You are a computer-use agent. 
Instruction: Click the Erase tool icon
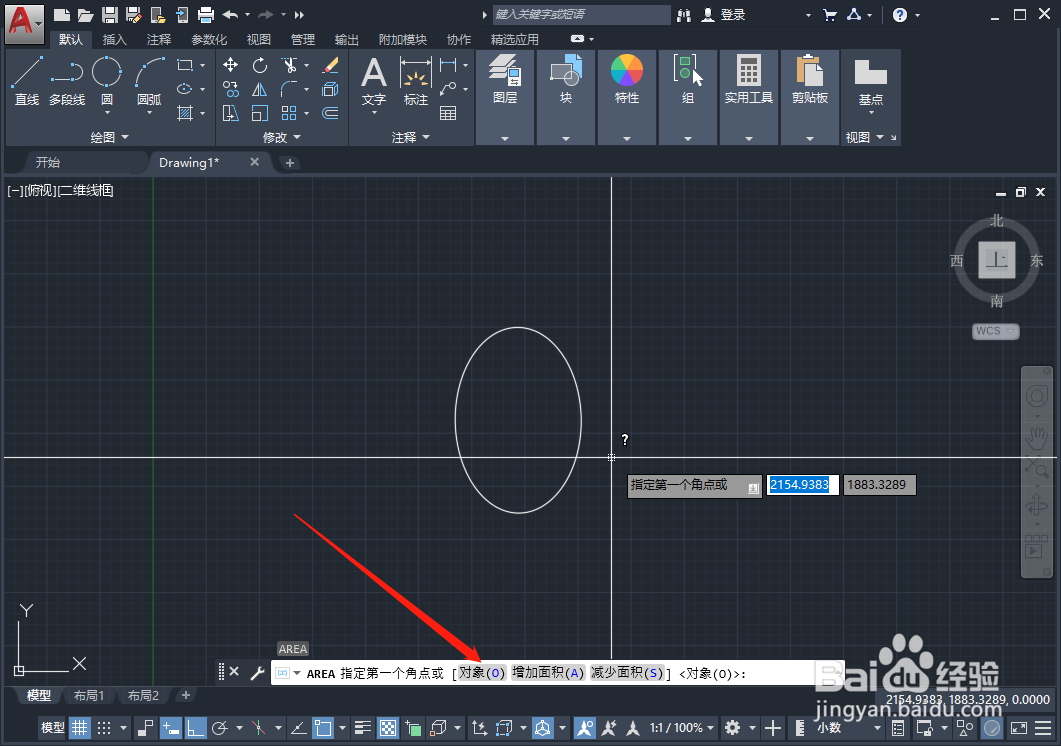[x=330, y=65]
